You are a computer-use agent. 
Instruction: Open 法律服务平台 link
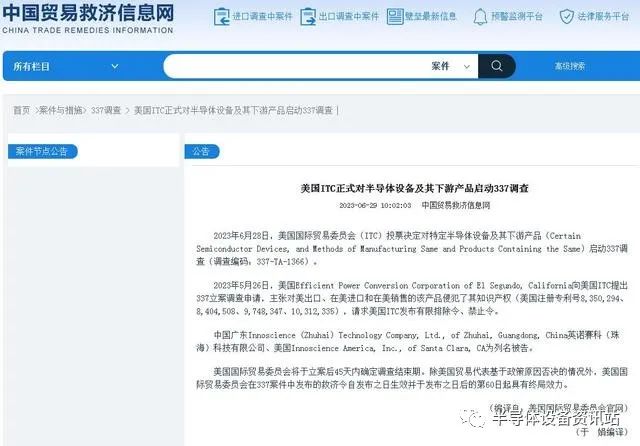point(603,16)
